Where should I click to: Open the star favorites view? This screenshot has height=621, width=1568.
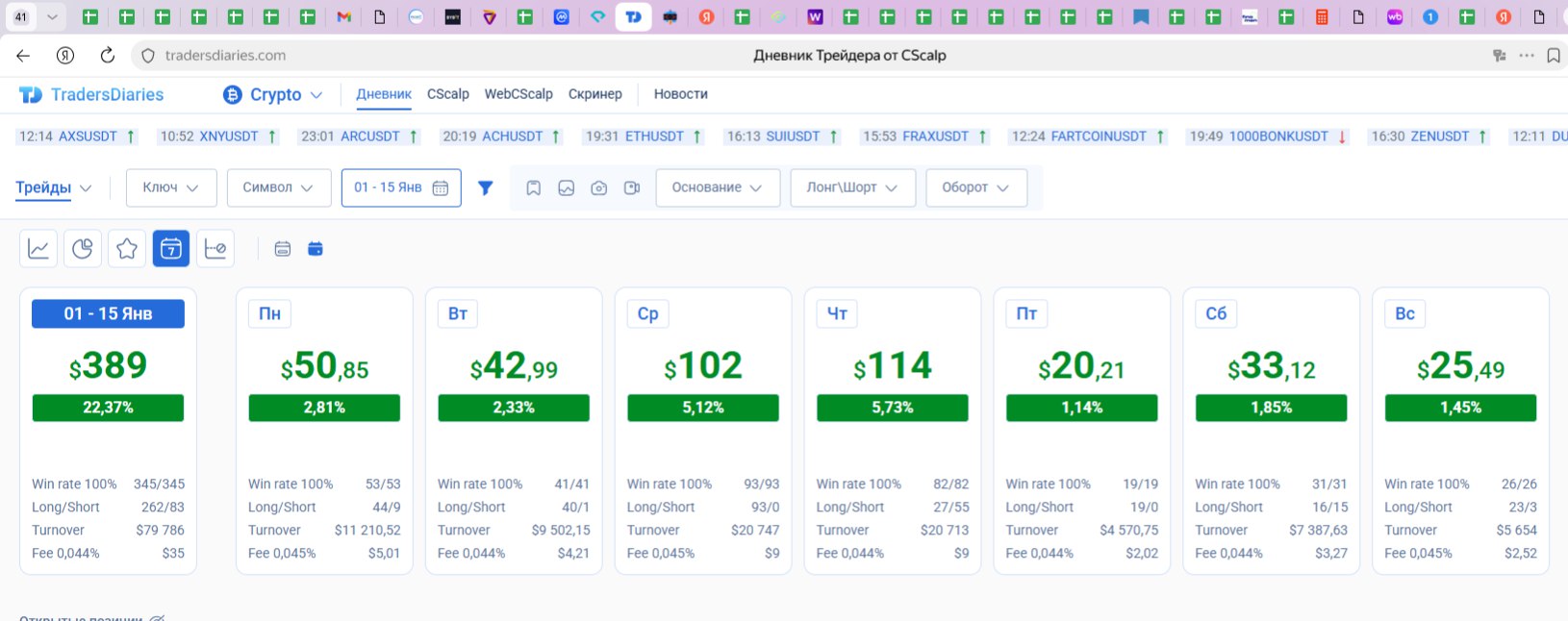coord(127,249)
